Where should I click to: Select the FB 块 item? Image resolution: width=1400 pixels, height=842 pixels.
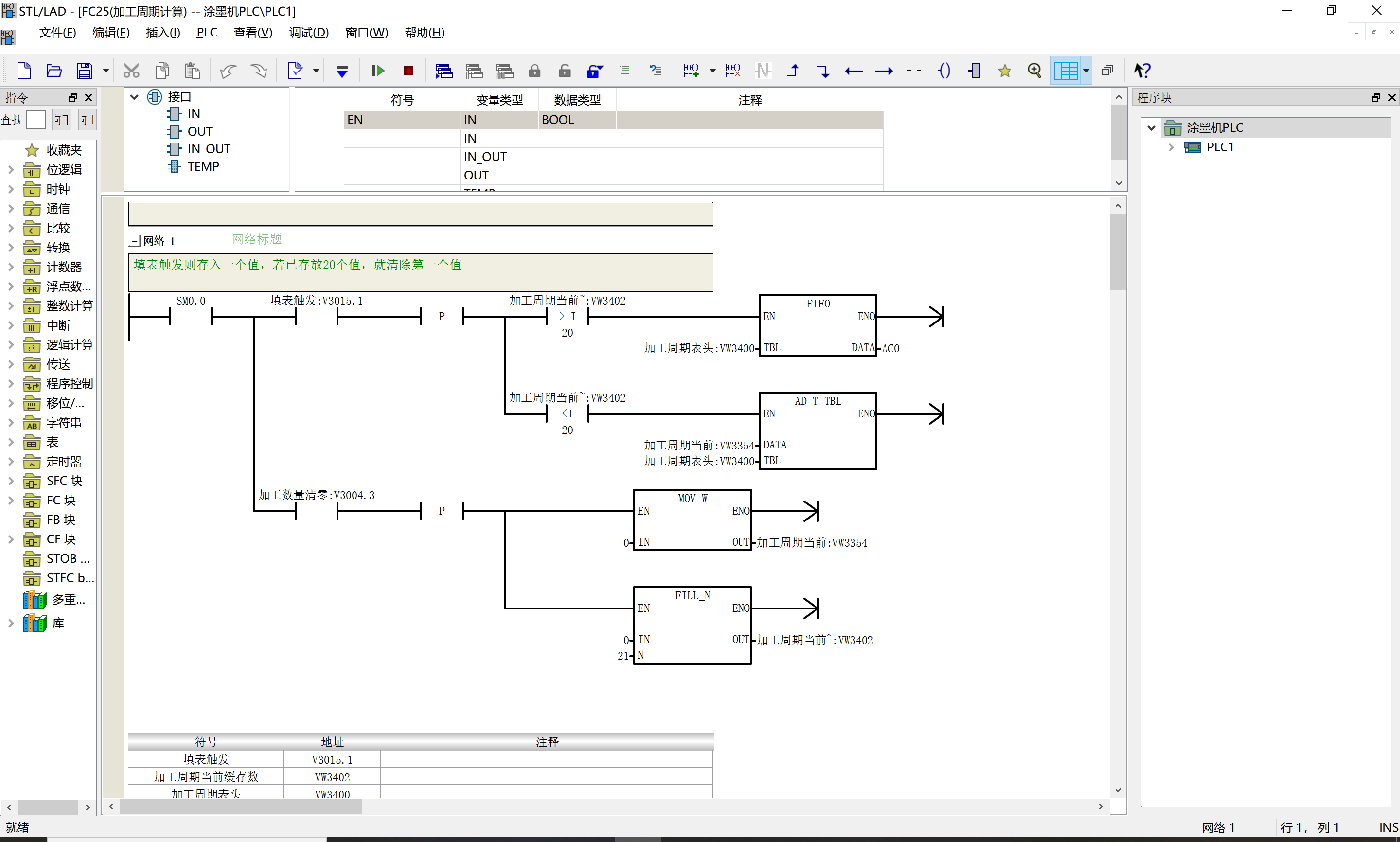pyautogui.click(x=61, y=520)
